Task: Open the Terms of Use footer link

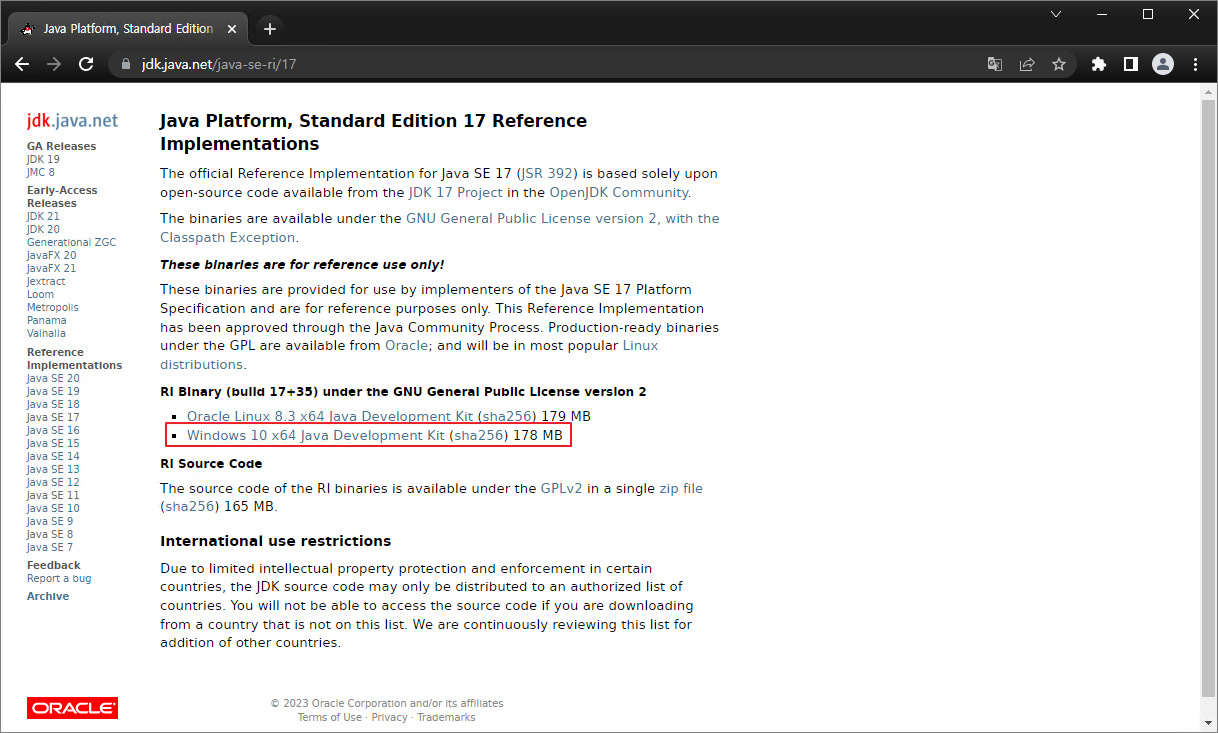Action: (x=330, y=717)
